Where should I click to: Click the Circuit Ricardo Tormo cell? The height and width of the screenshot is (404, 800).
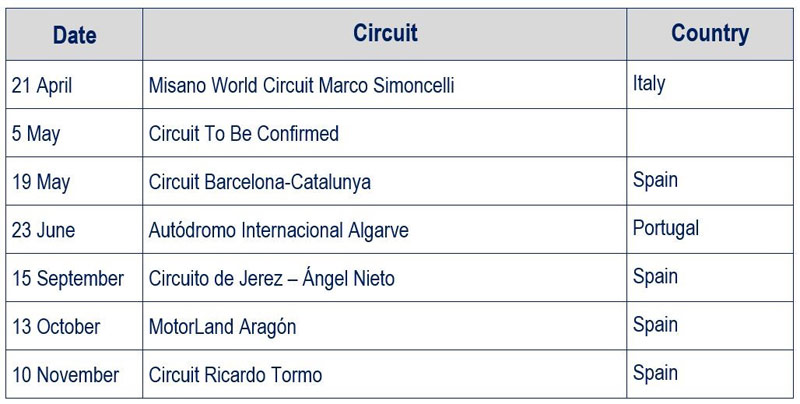click(235, 375)
